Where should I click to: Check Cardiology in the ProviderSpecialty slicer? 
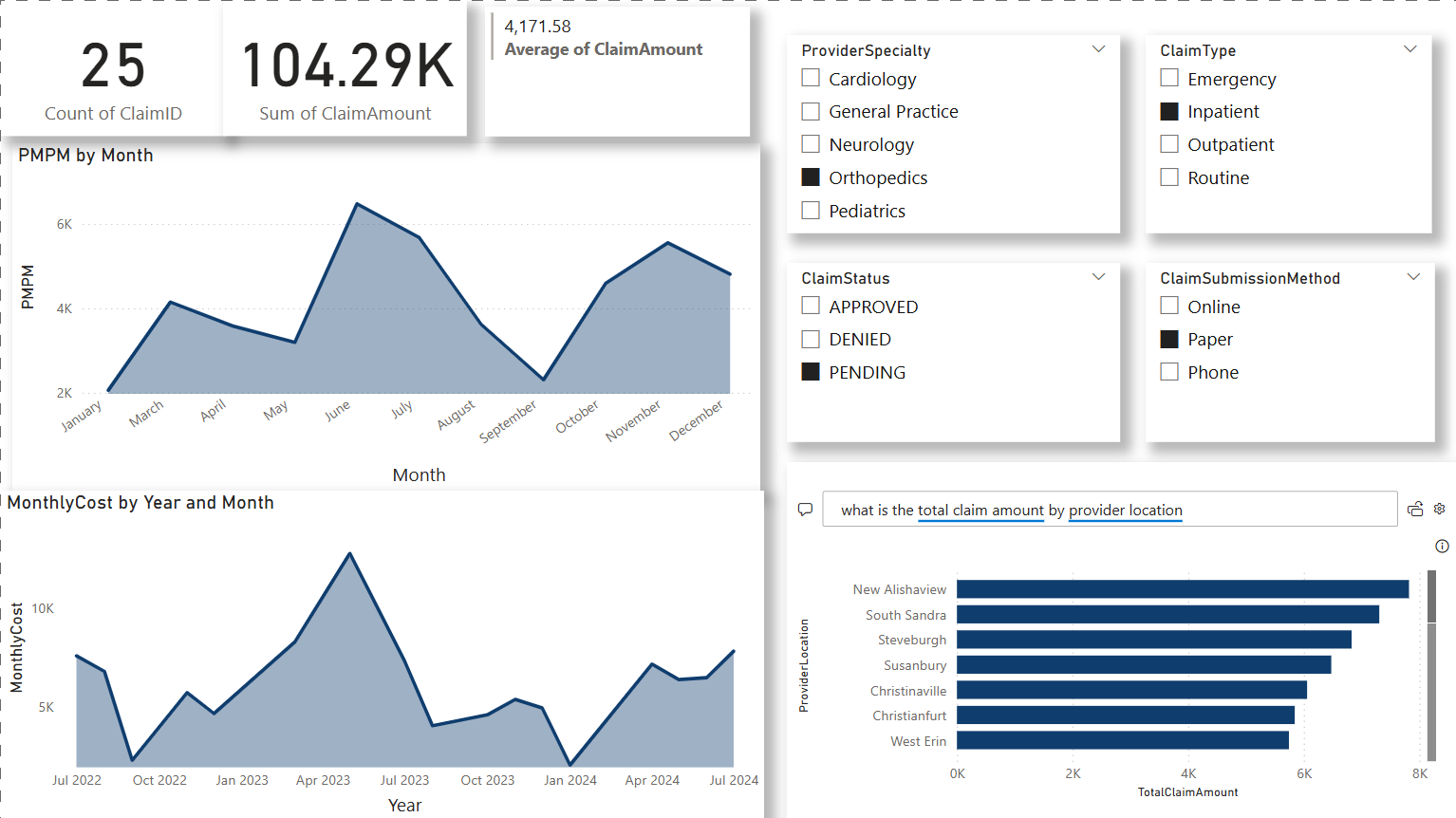(811, 79)
